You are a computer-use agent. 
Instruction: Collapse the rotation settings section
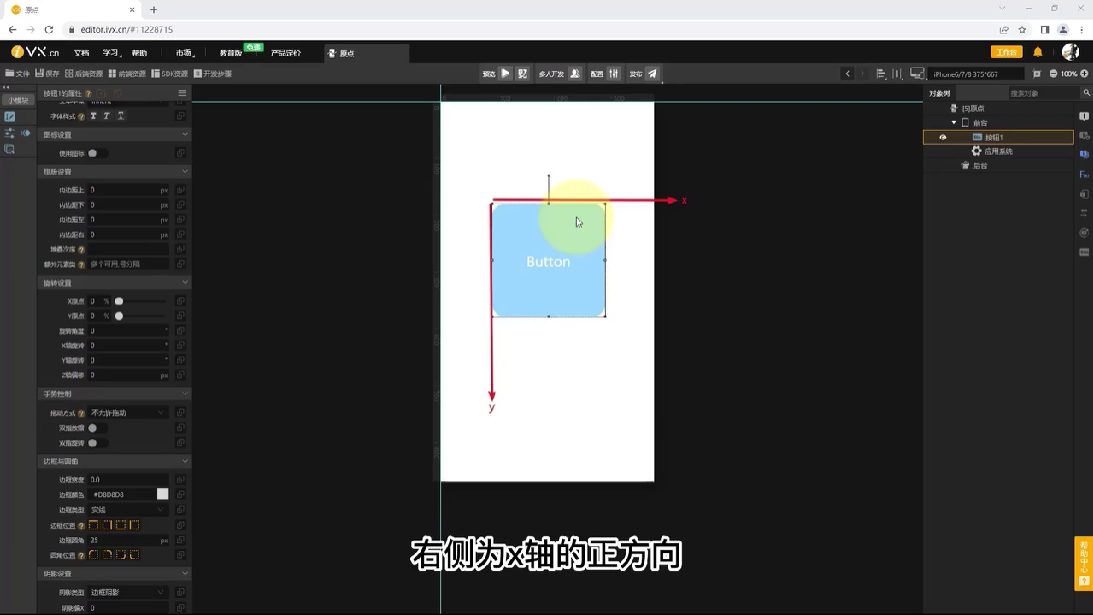point(184,283)
